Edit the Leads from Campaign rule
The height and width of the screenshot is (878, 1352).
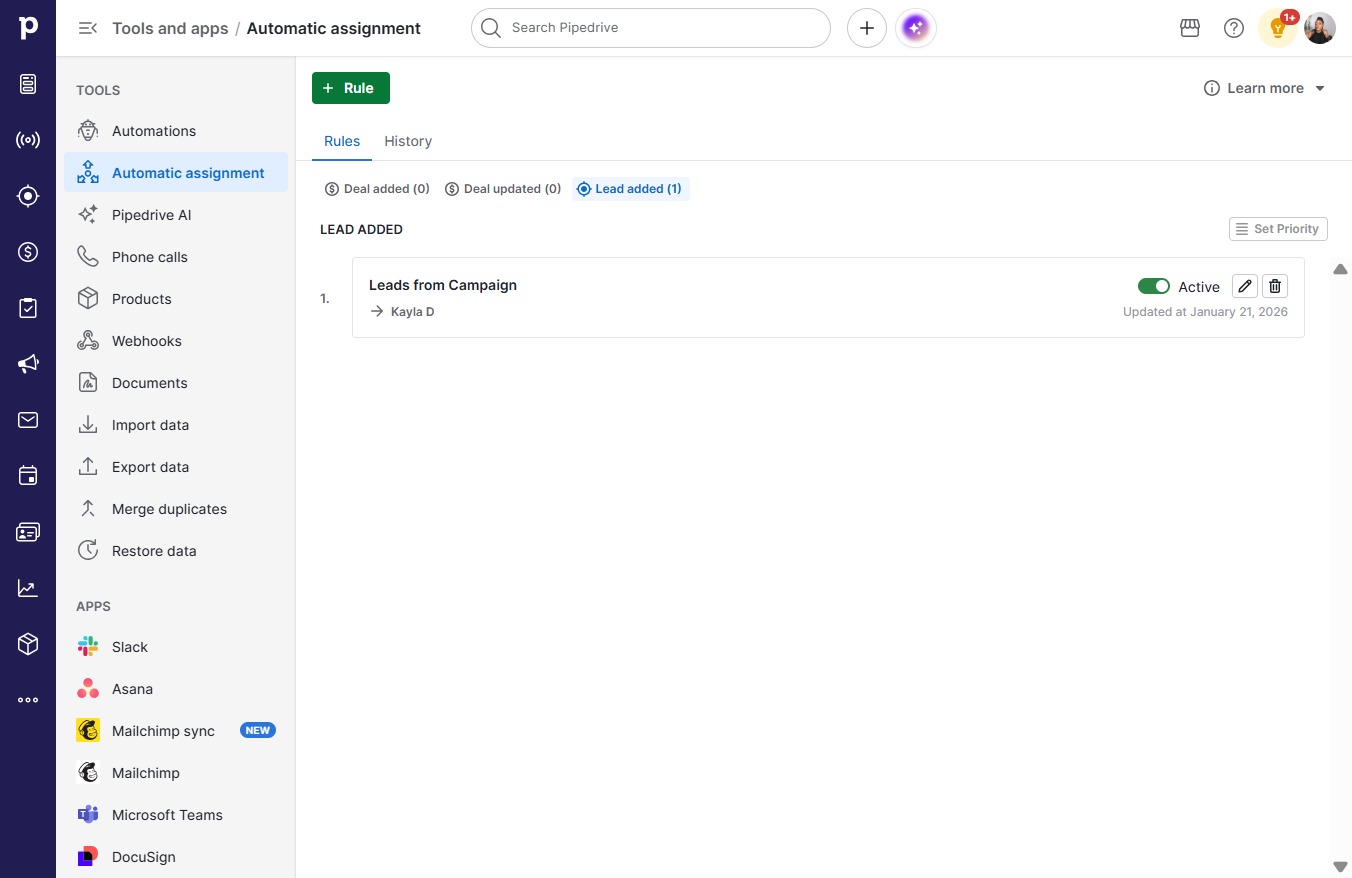pos(1245,286)
